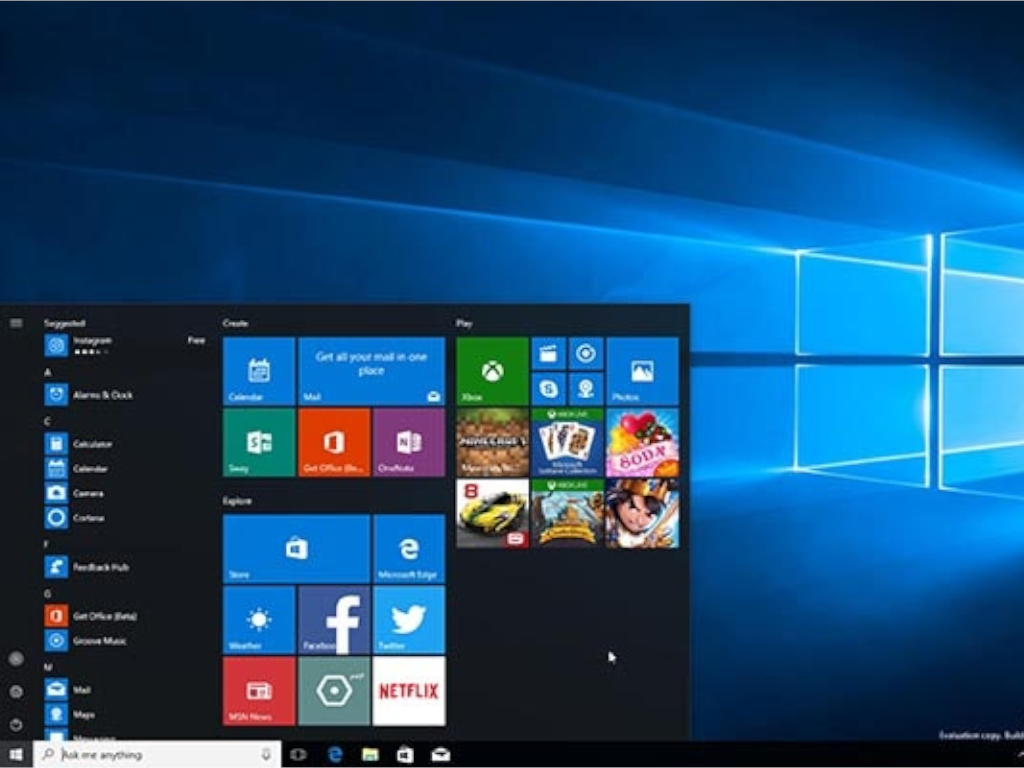The height and width of the screenshot is (768, 1024).
Task: Open Task View next to the search box
Action: tap(296, 755)
